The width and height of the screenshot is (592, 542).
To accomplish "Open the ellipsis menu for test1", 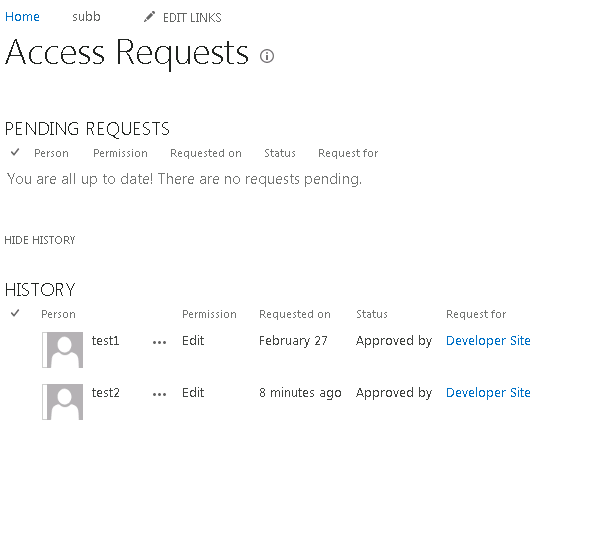I will point(159,342).
